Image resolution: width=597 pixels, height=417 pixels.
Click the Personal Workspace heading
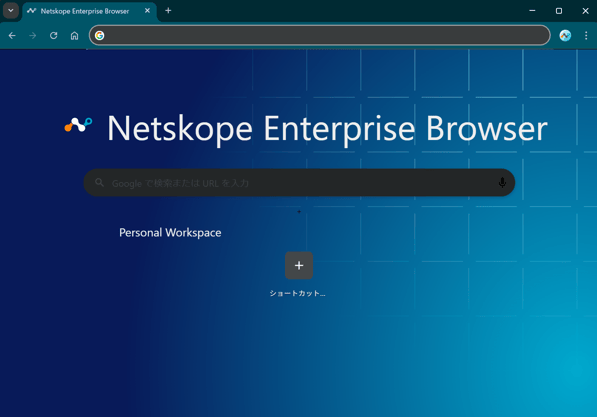coord(170,232)
